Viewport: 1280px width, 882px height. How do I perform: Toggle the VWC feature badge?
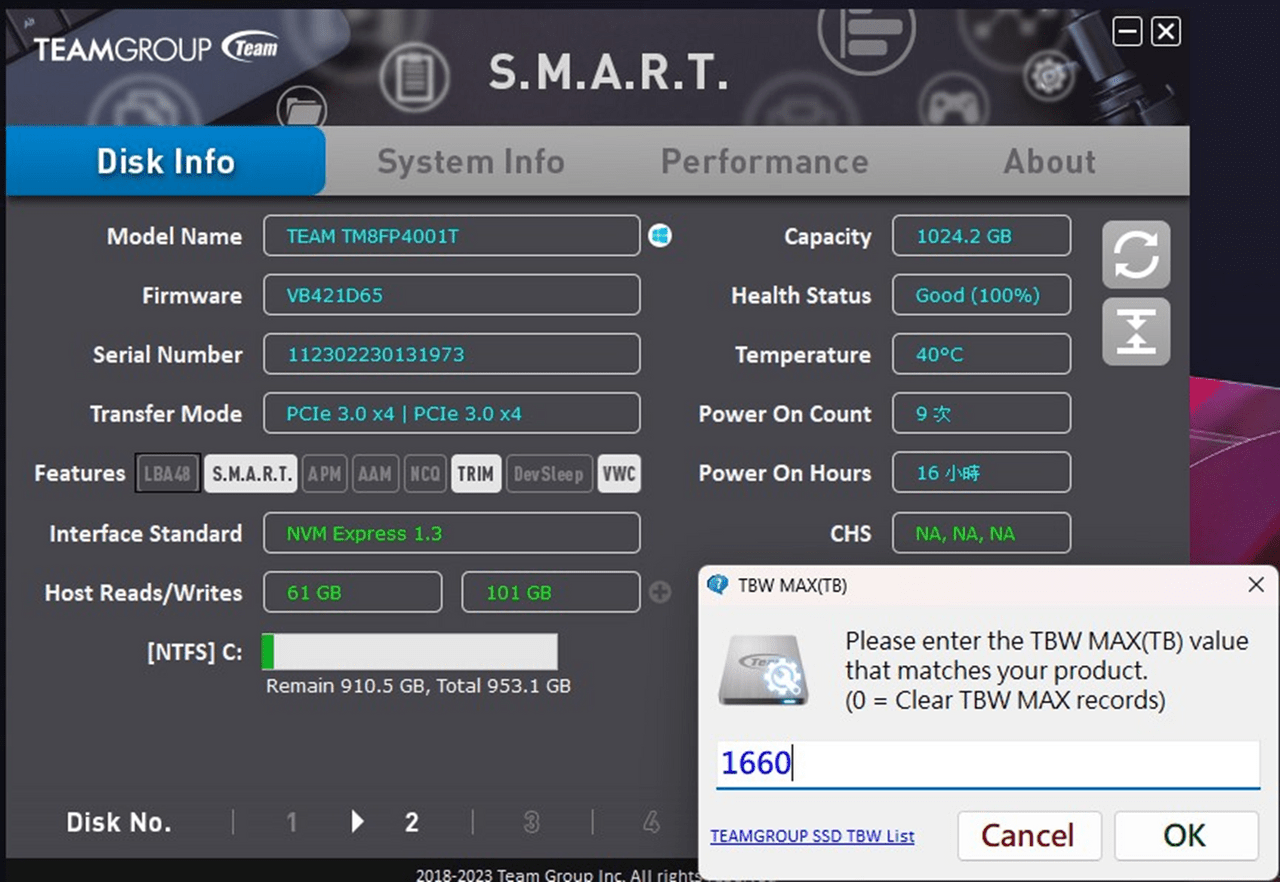point(619,473)
